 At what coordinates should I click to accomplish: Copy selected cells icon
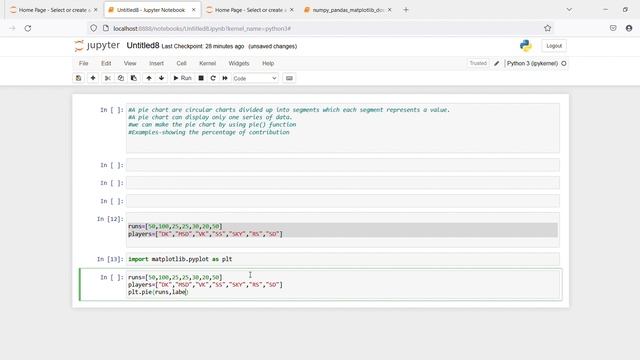(x=121, y=78)
